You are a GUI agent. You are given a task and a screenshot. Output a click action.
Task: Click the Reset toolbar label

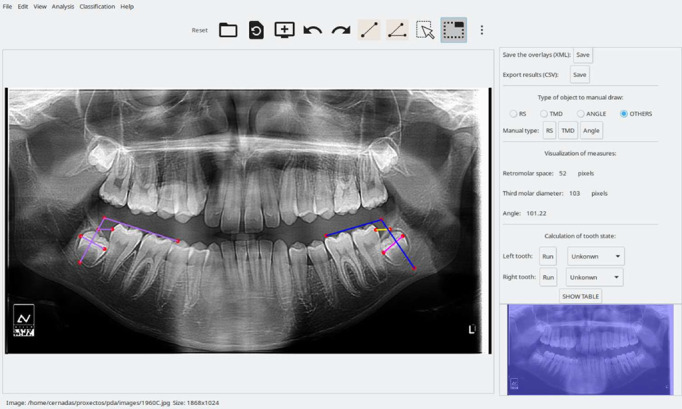pyautogui.click(x=200, y=30)
